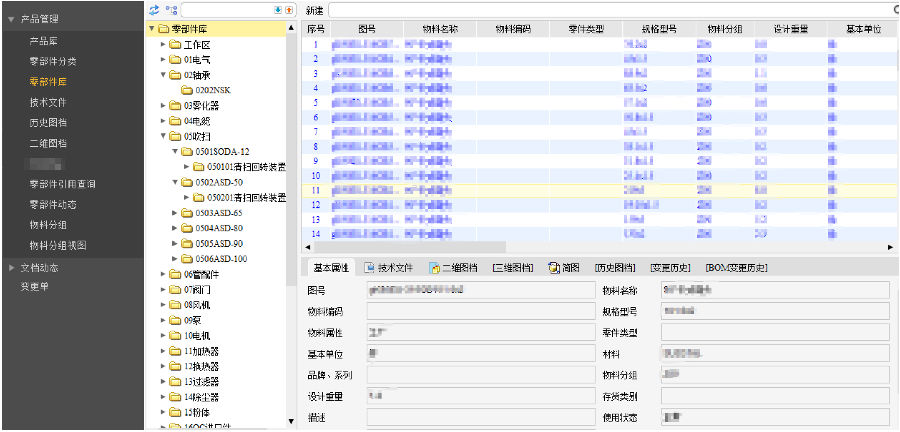Screen dimensions: 900x432
Task: Click the refresh icon above the tree
Action: click(154, 9)
